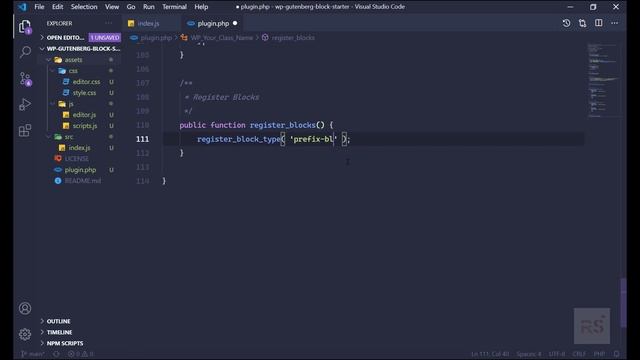Switch to the index.js editor tab
This screenshot has height=360, width=640.
click(150, 23)
